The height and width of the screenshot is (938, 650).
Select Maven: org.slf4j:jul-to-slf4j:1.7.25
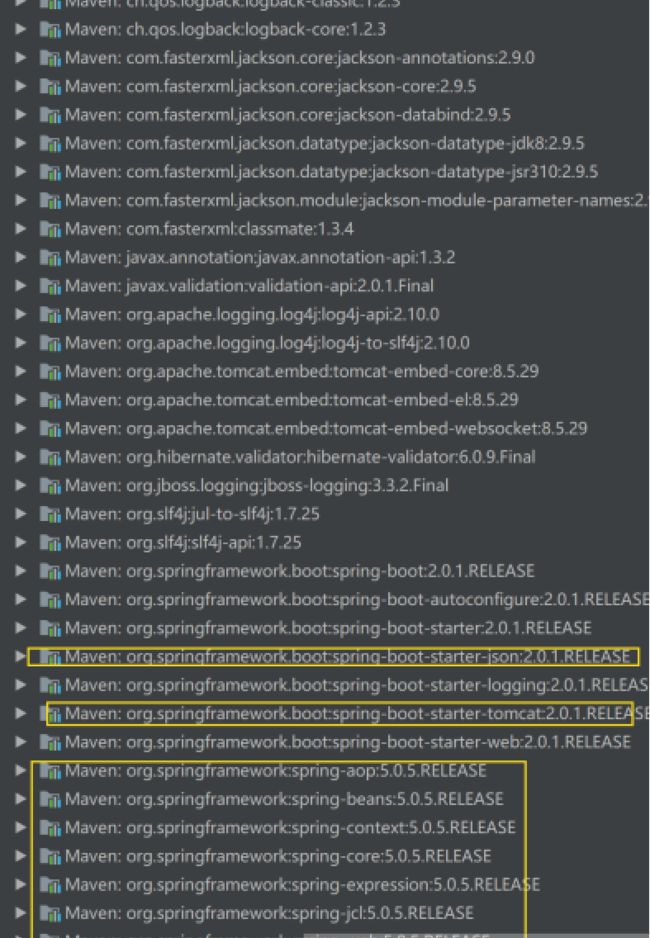pyautogui.click(x=192, y=514)
